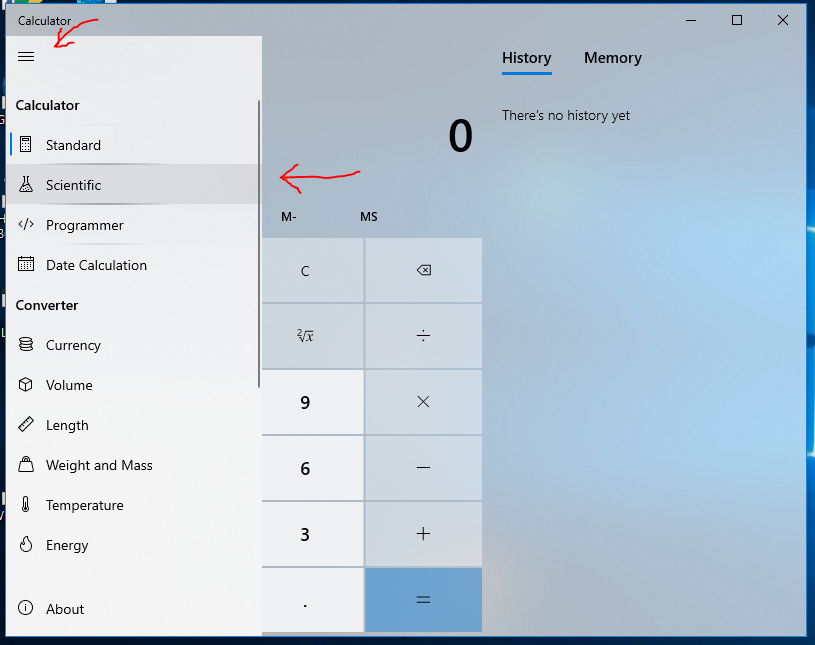Click the Programmer code brackets icon
The width and height of the screenshot is (815, 645).
tap(25, 224)
